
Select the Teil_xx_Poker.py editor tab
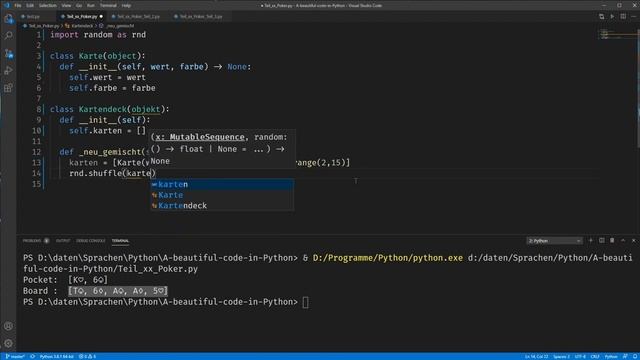[82, 17]
